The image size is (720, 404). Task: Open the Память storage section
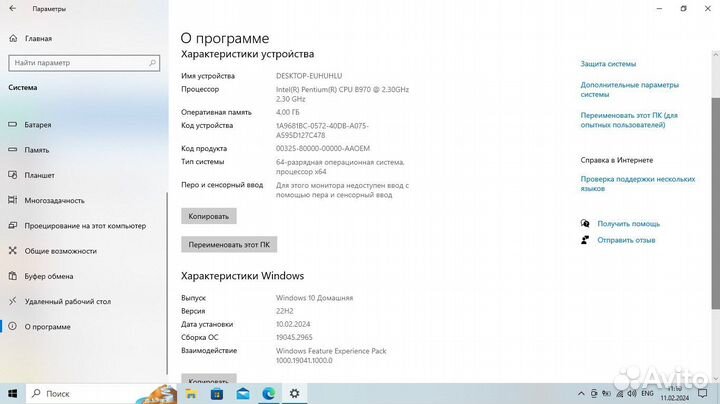[x=37, y=150]
